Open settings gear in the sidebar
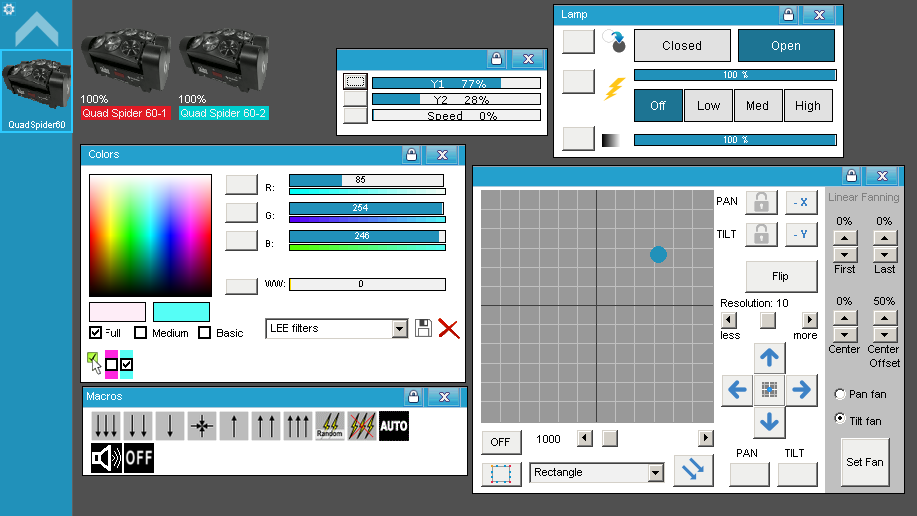 pos(9,9)
